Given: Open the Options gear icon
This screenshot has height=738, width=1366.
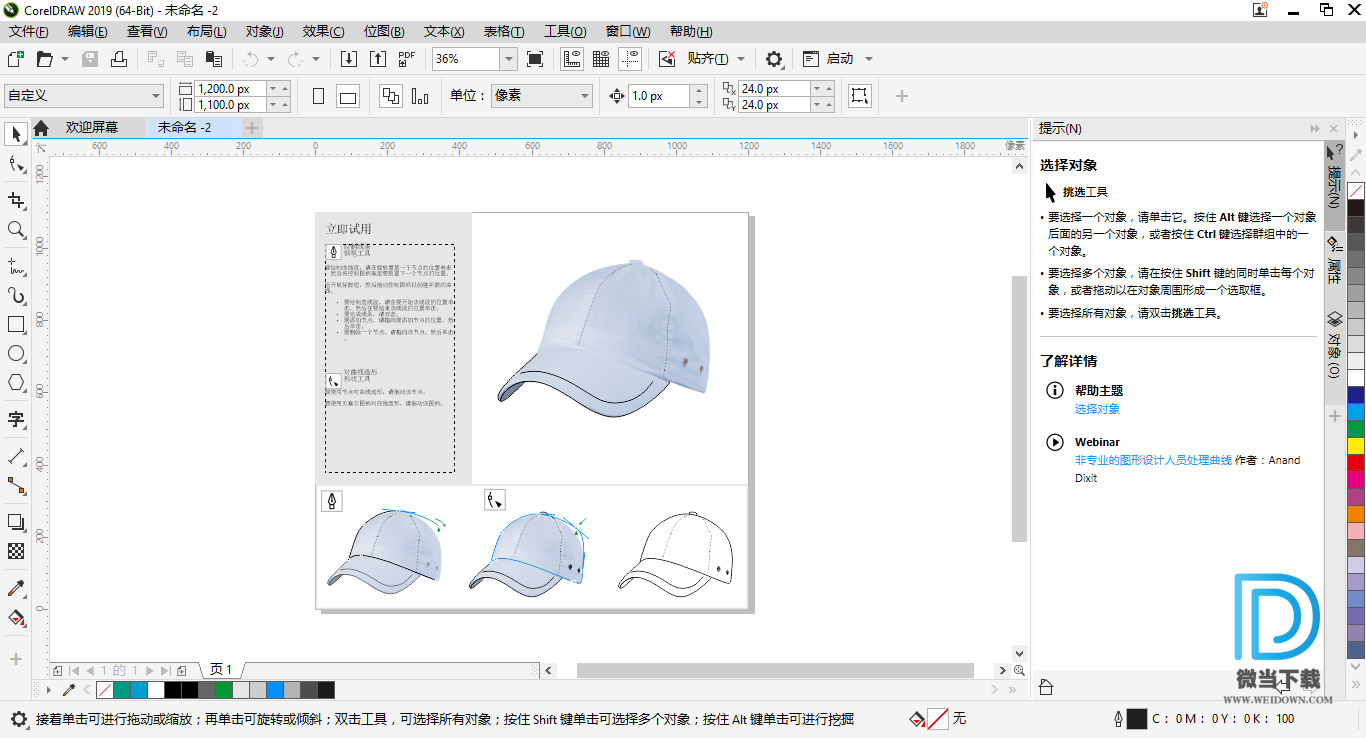Looking at the screenshot, I should point(774,59).
